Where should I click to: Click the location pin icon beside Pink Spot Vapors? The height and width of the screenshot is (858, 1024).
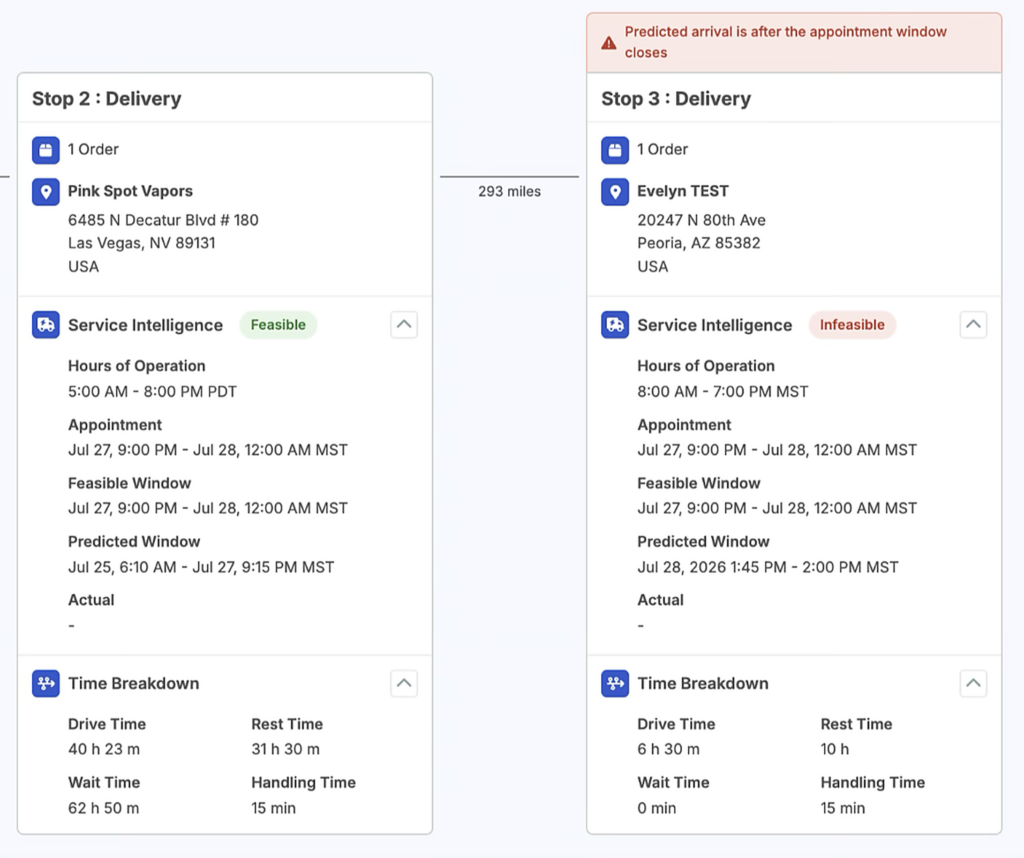coord(46,192)
